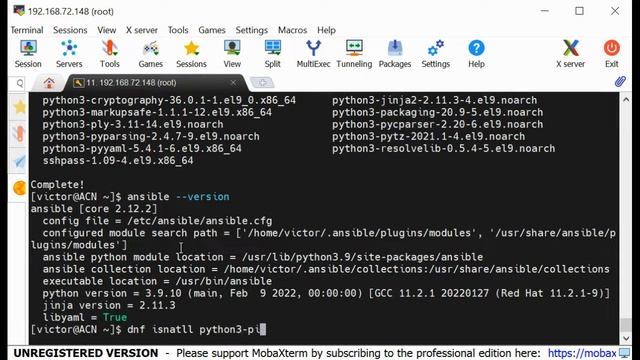Image resolution: width=640 pixels, height=360 pixels.
Task: Click 'sshpass-1.09-4.el9.x86_64' text
Action: (118, 160)
